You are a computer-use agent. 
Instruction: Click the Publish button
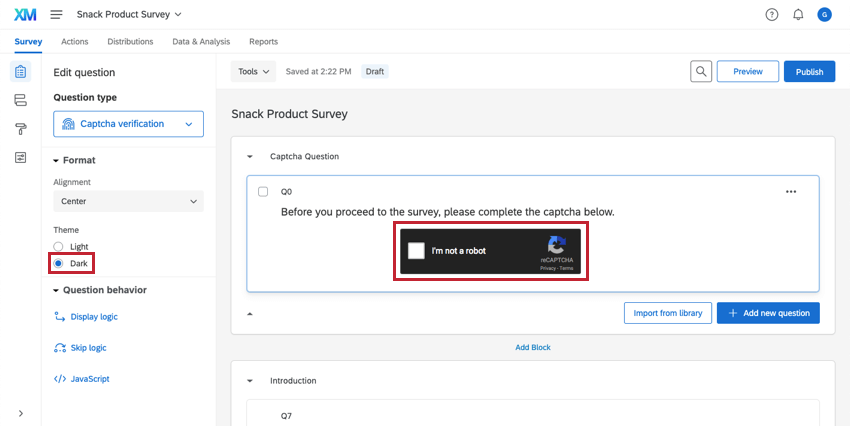tap(809, 72)
